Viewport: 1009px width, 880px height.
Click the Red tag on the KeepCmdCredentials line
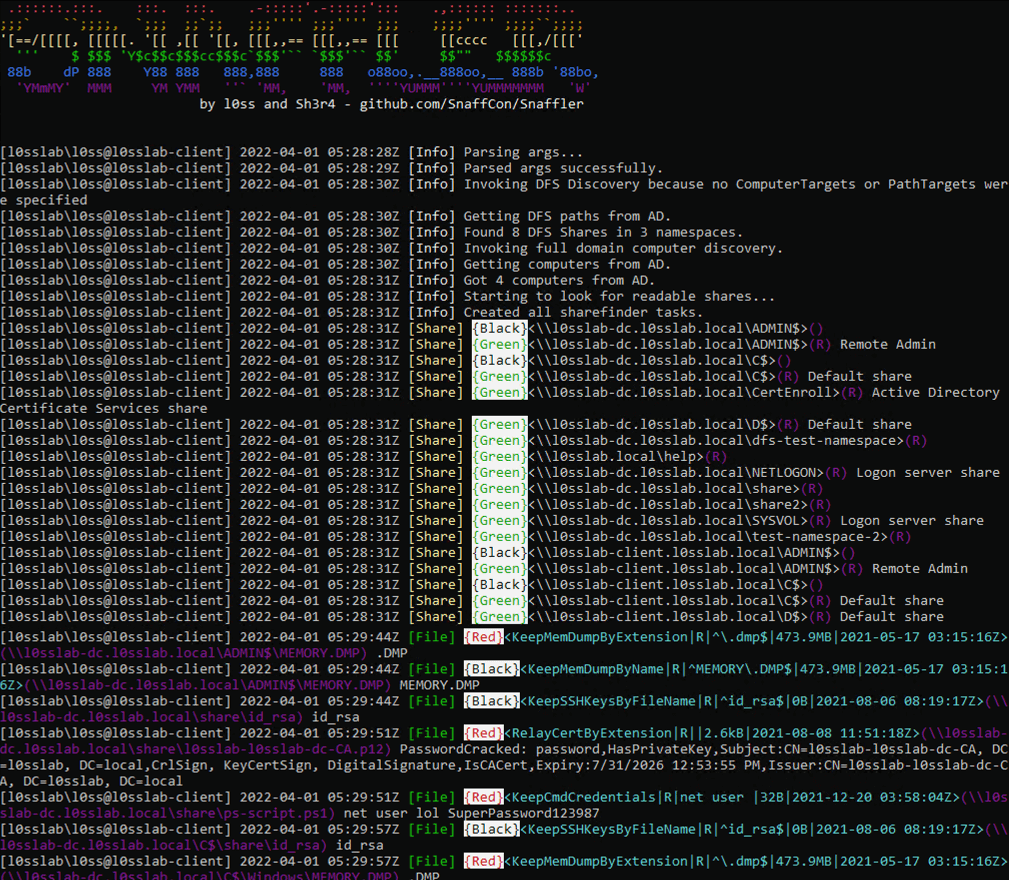tap(484, 797)
